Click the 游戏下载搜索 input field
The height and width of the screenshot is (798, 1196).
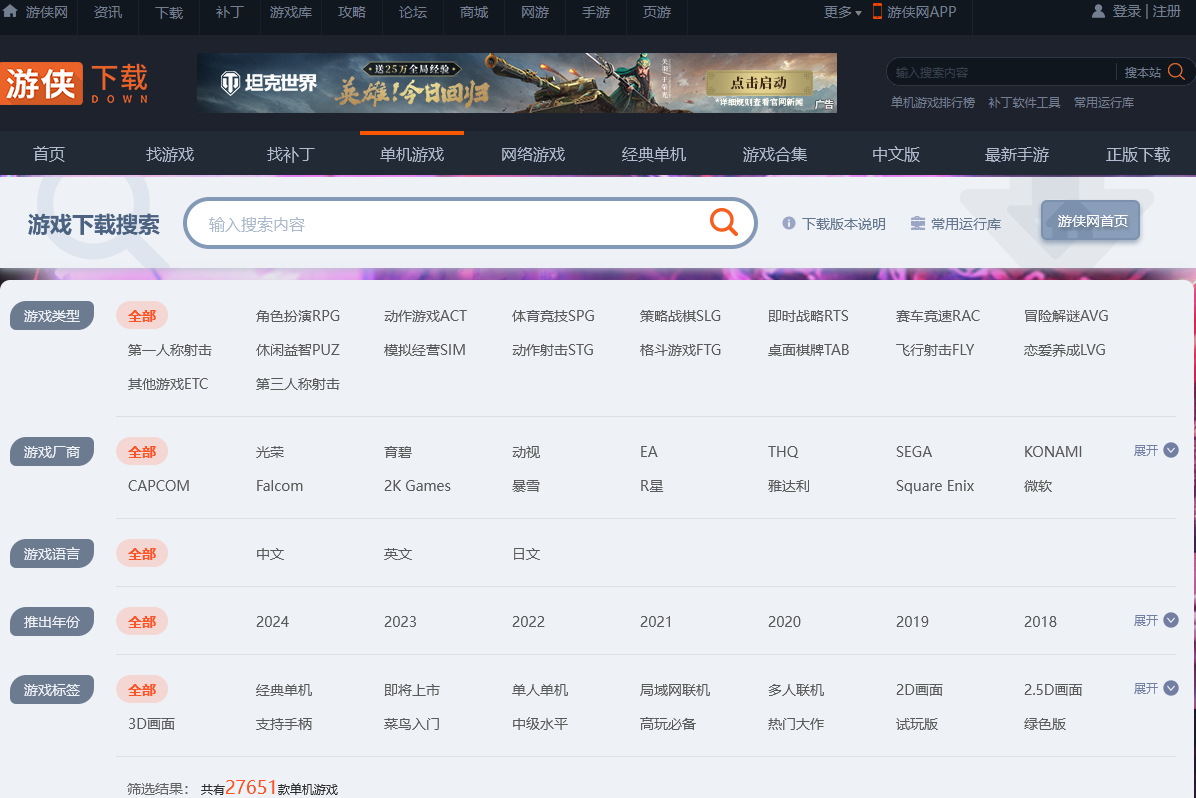coord(450,224)
